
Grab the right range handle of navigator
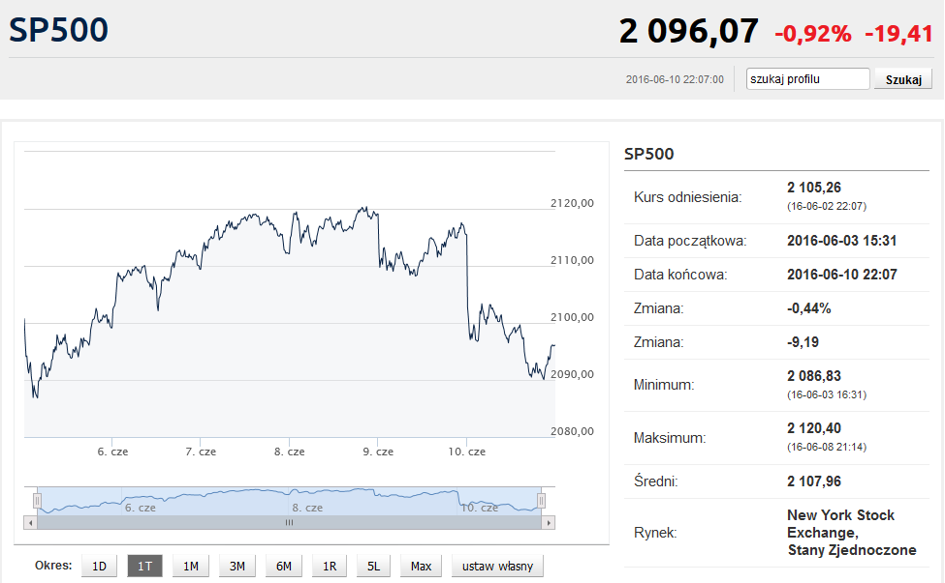(x=541, y=500)
